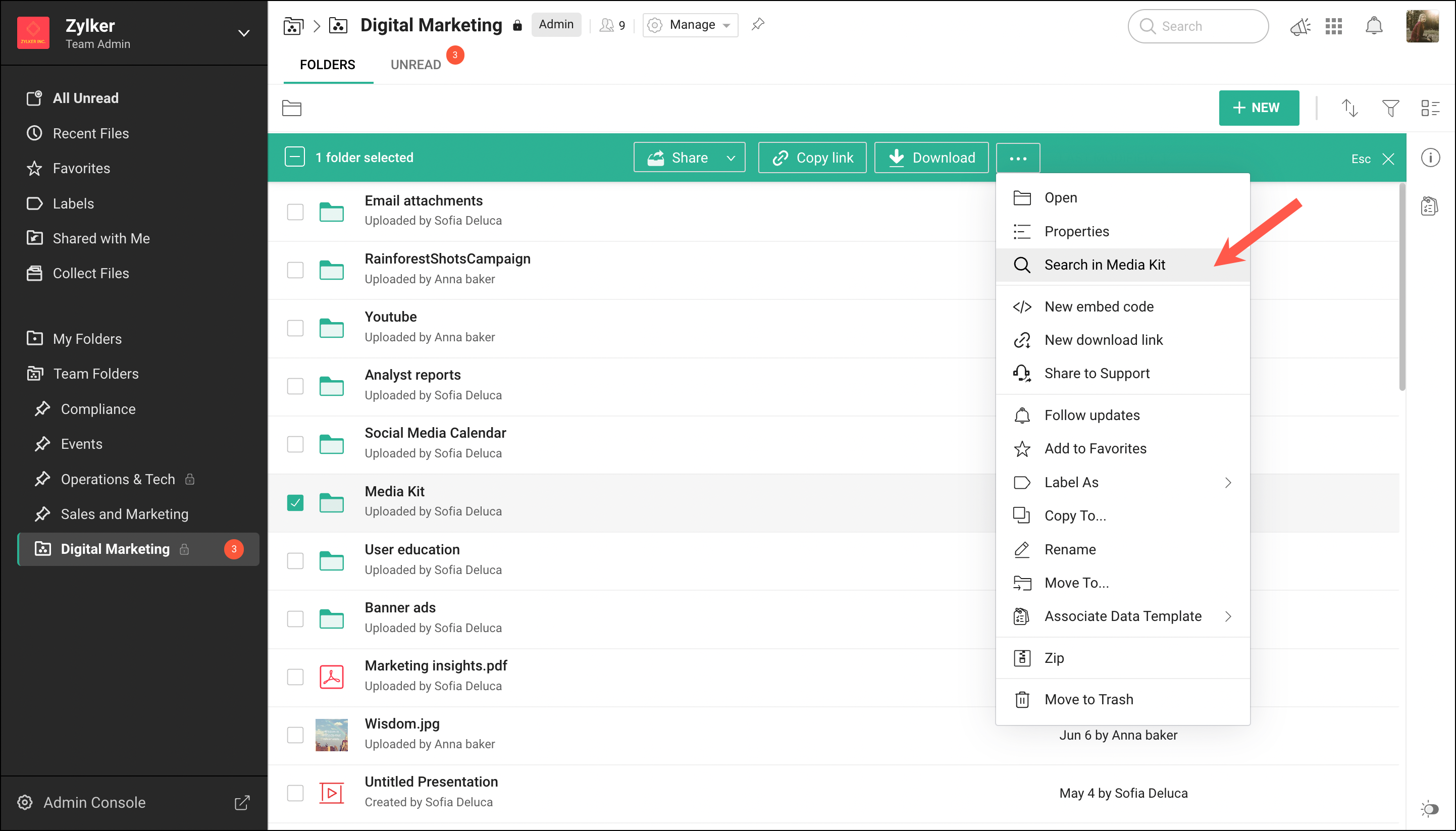Click the pin icon next to Manage

[x=757, y=25]
